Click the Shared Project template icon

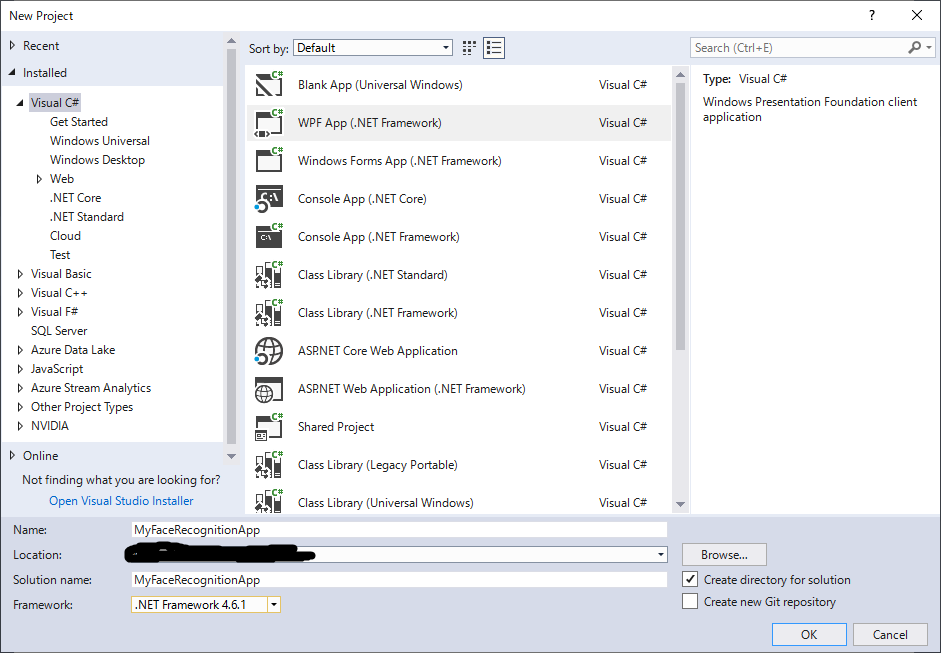point(269,427)
